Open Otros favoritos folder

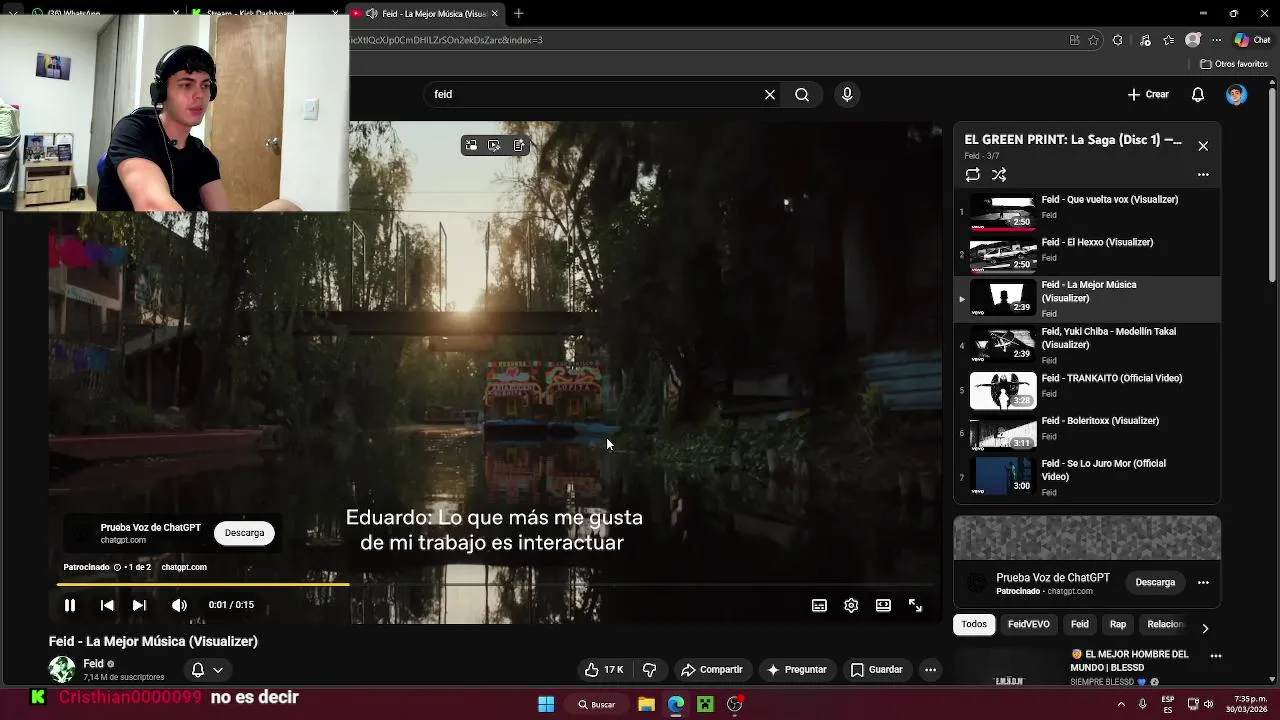tap(1234, 64)
